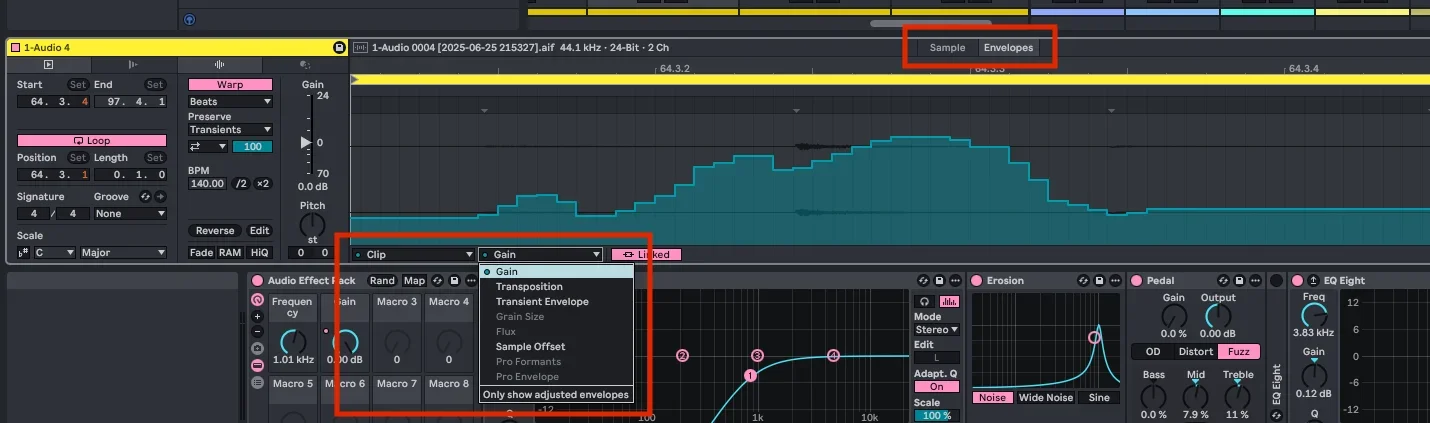This screenshot has height=423, width=1430.
Task: Toggle EQ Eight audition headphones icon
Action: 925,301
